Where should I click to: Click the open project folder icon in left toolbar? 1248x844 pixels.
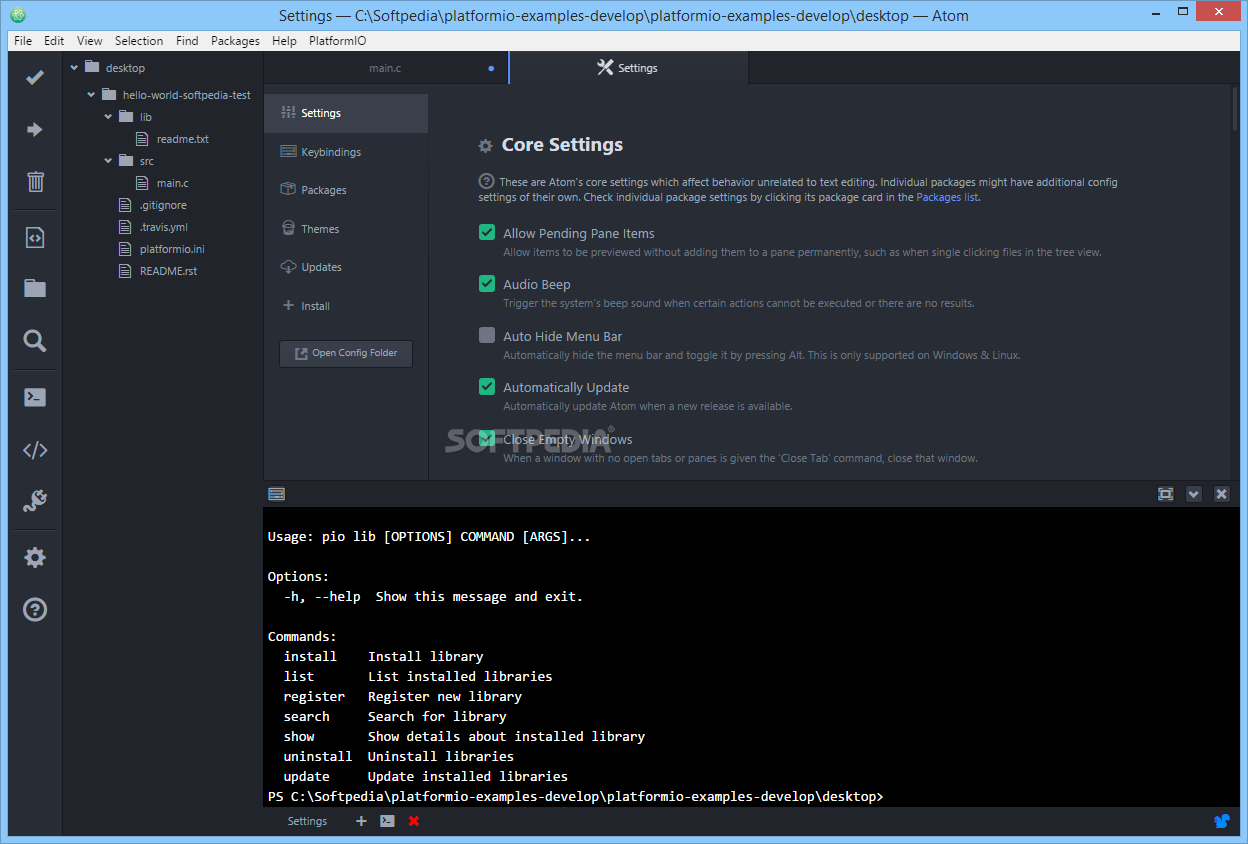pyautogui.click(x=35, y=288)
